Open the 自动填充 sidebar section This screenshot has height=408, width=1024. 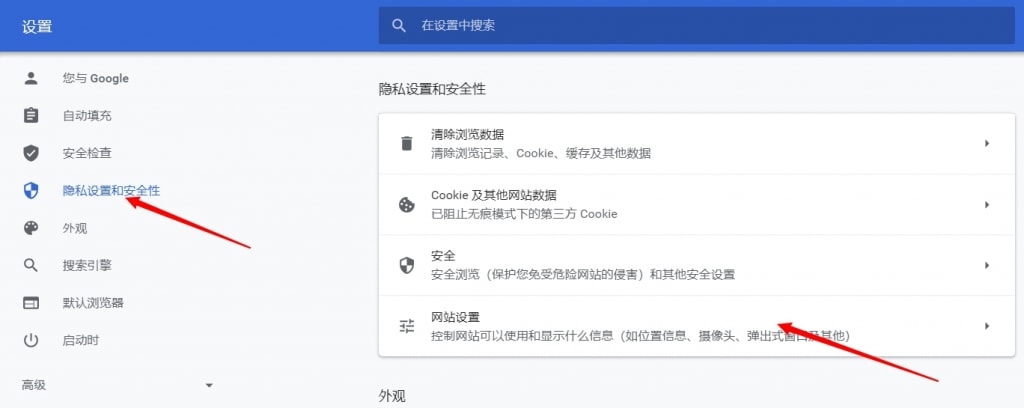(87, 116)
